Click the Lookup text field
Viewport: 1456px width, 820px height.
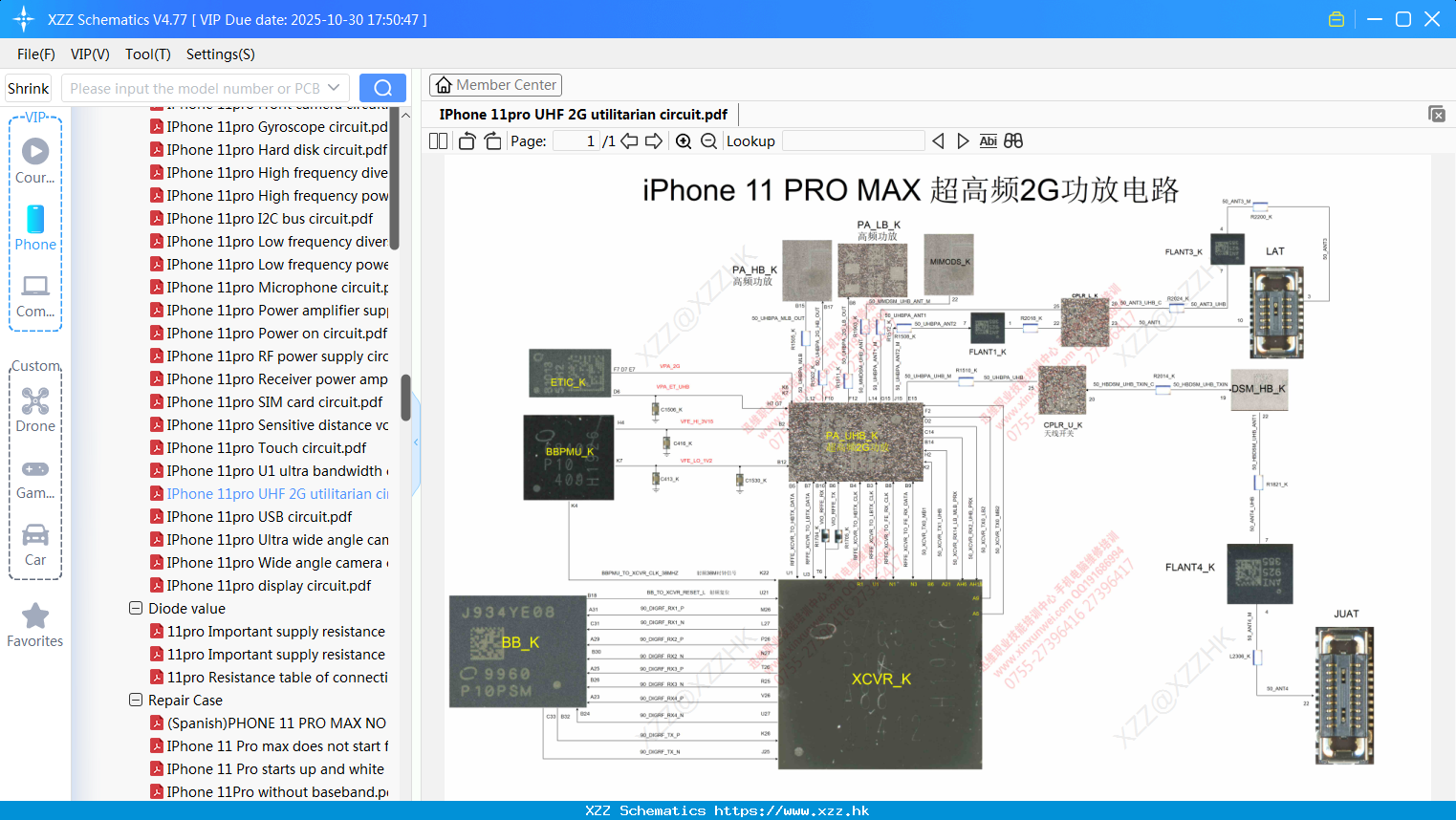coord(853,140)
